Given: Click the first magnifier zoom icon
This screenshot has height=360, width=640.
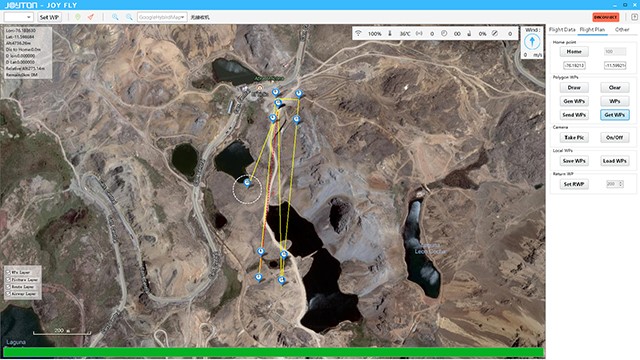Looking at the screenshot, I should coord(115,17).
